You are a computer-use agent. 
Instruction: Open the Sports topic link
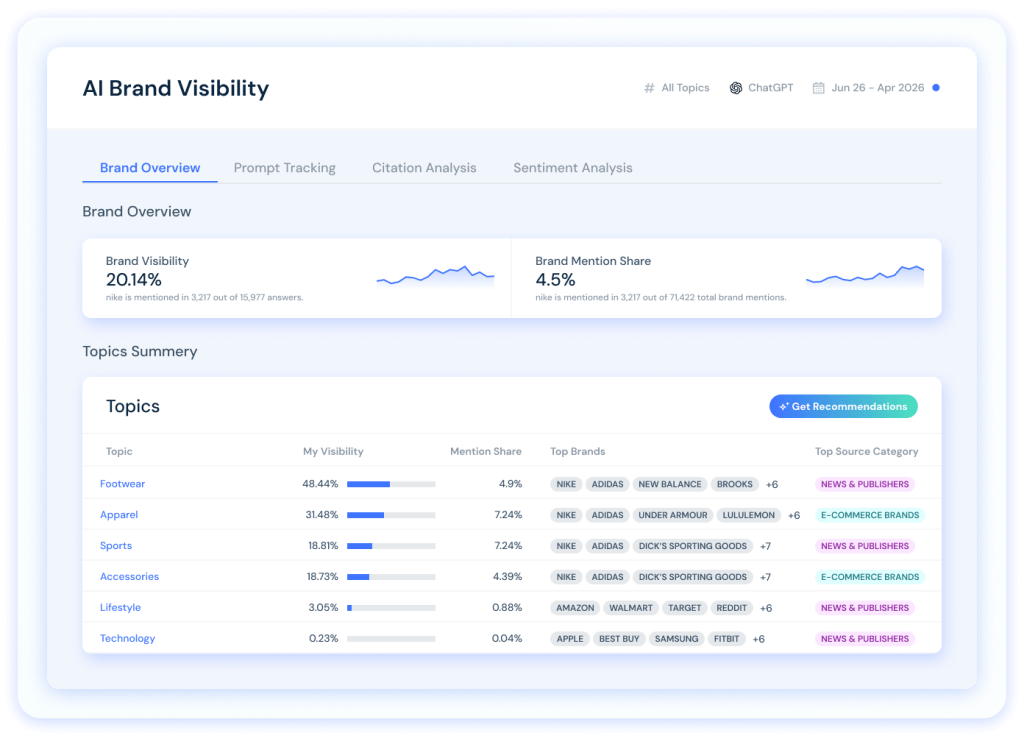[x=116, y=545]
